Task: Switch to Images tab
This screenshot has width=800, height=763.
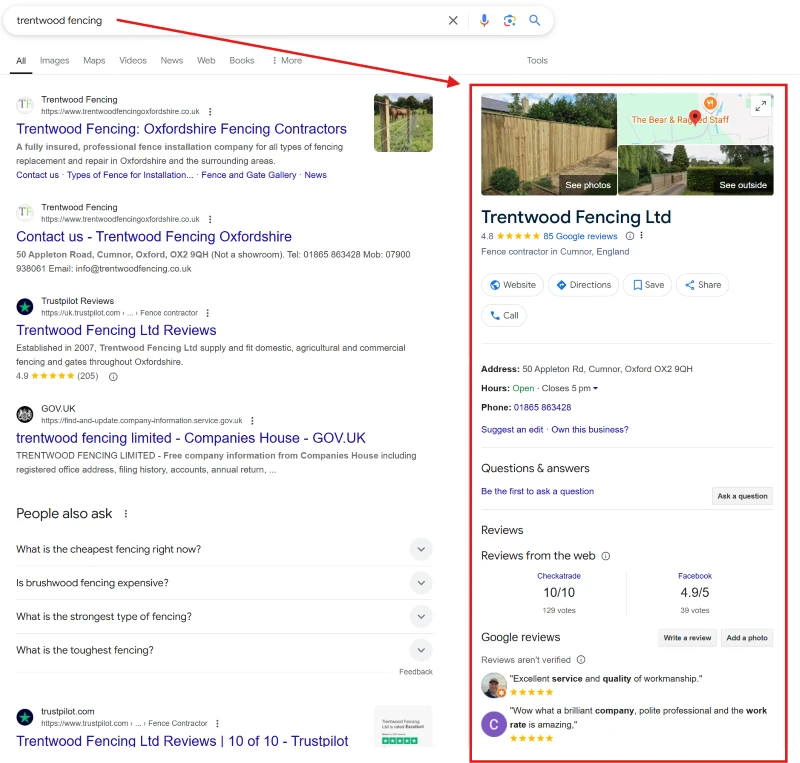Action: coord(55,61)
